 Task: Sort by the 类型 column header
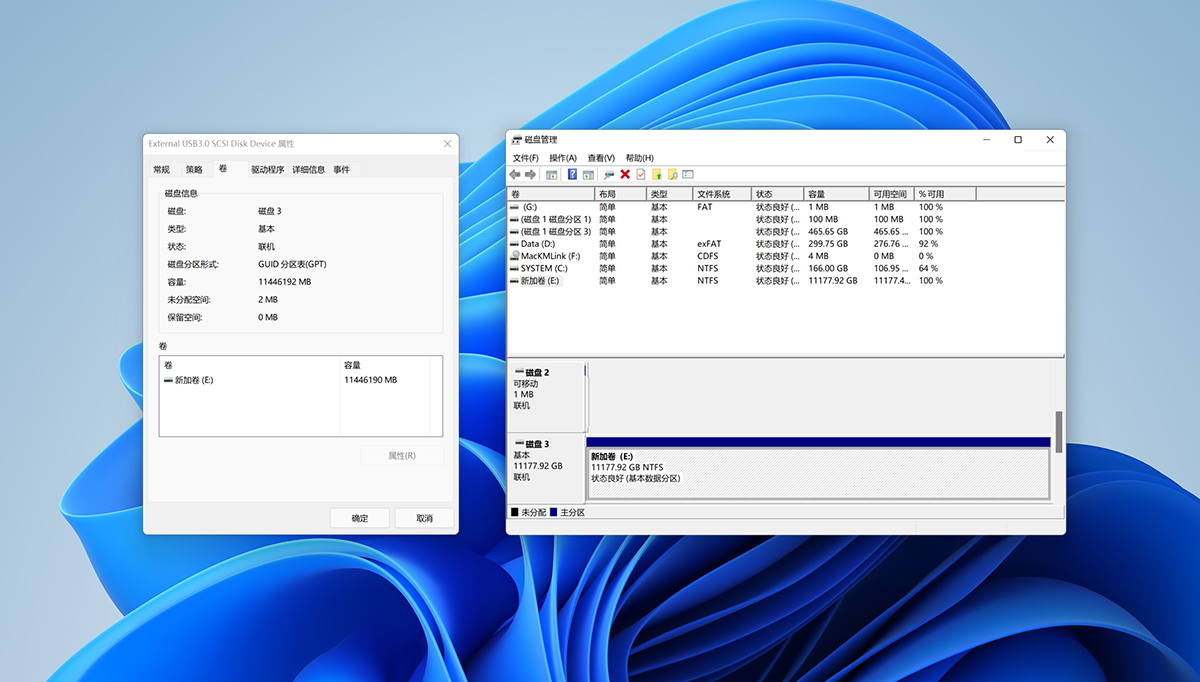670,194
